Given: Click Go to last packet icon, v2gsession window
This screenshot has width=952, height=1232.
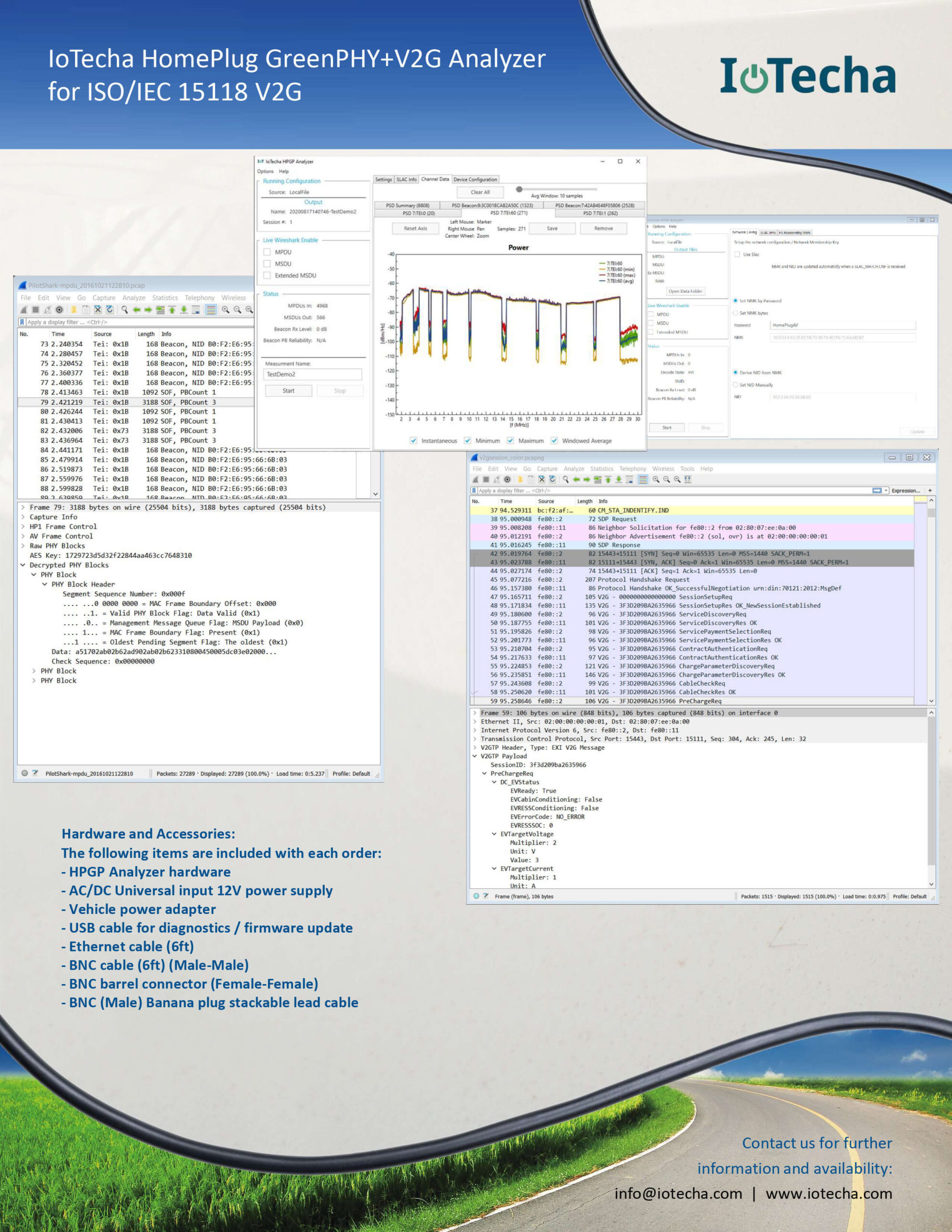Looking at the screenshot, I should (619, 479).
